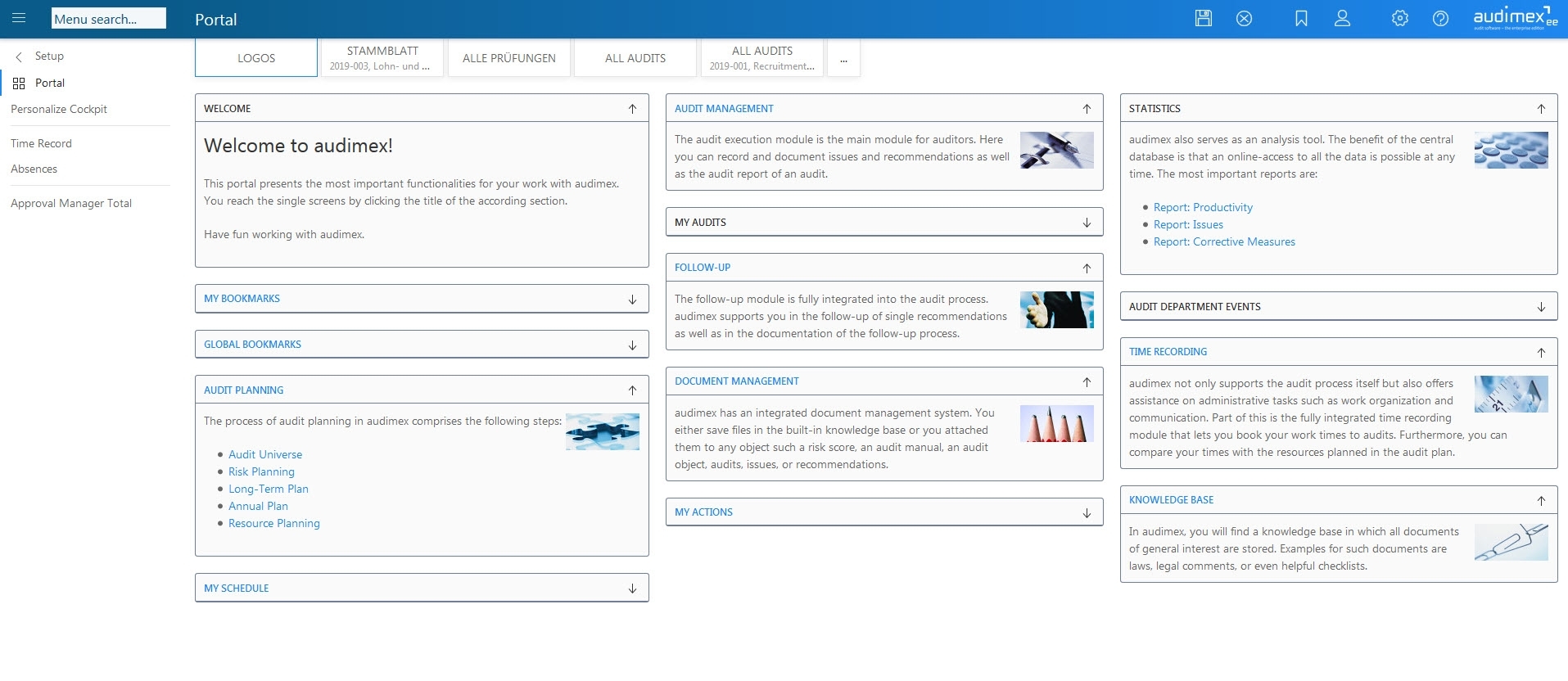This screenshot has height=681, width=1568.
Task: Show more tabs via ellipsis button
Action: click(843, 58)
